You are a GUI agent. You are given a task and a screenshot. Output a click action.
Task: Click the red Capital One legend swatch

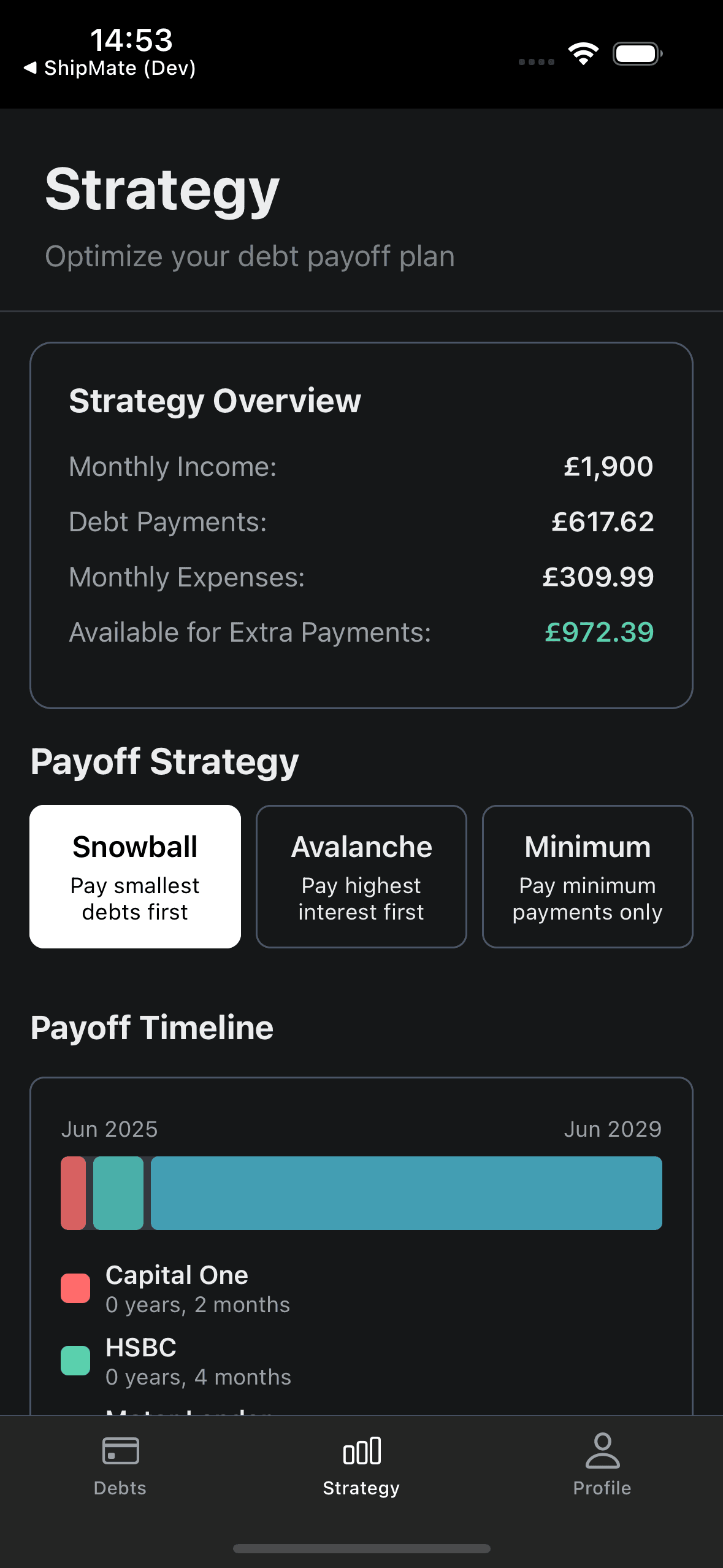click(x=75, y=1288)
